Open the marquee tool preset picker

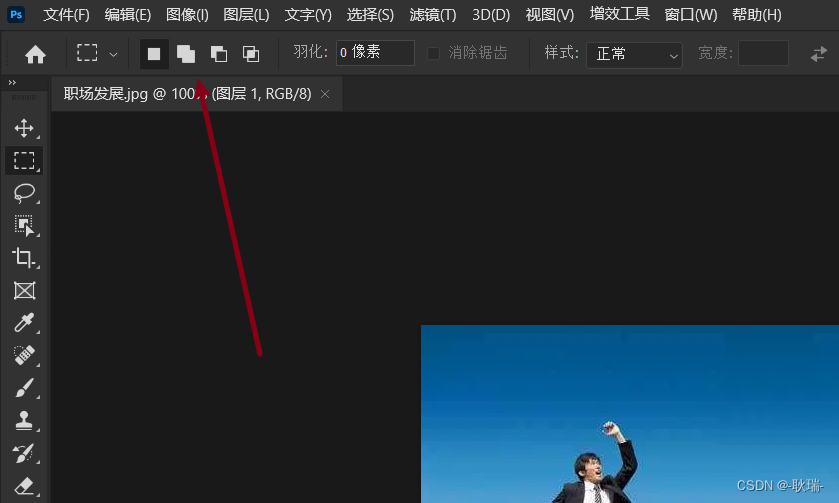pos(97,54)
